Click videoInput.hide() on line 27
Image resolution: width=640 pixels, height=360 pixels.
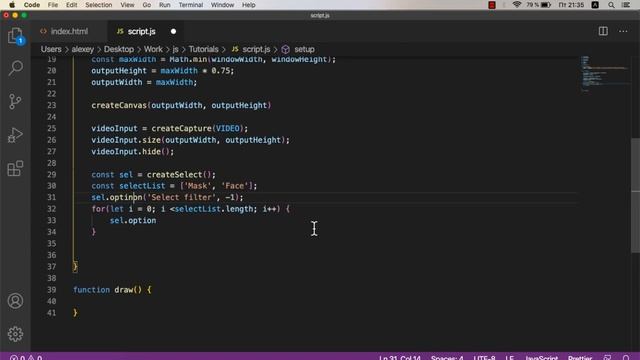[x=133, y=151]
